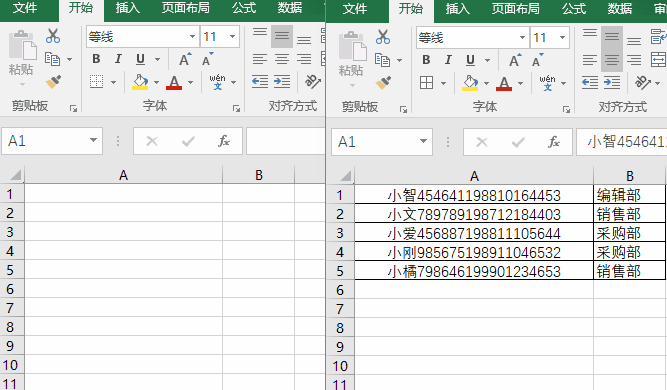
Task: Select format painter brush in right window
Action: pos(383,82)
